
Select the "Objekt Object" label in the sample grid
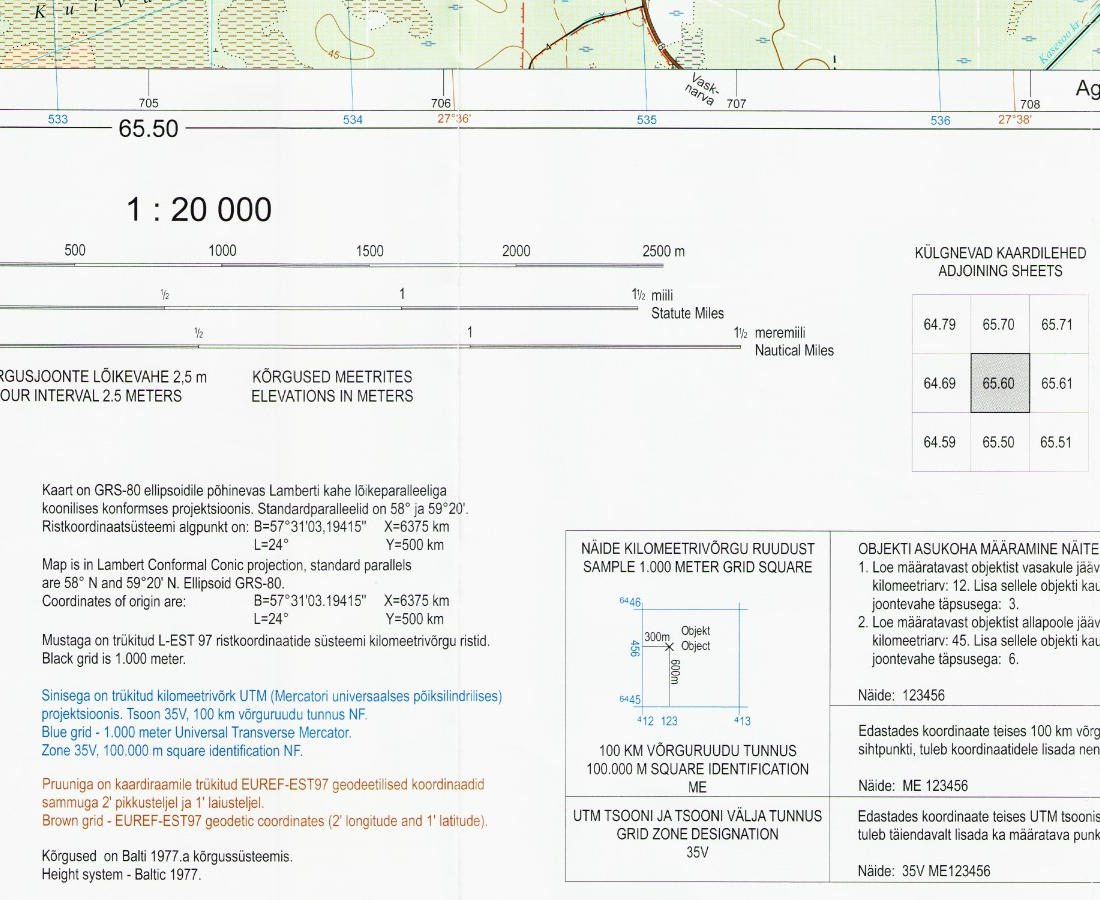(x=696, y=638)
